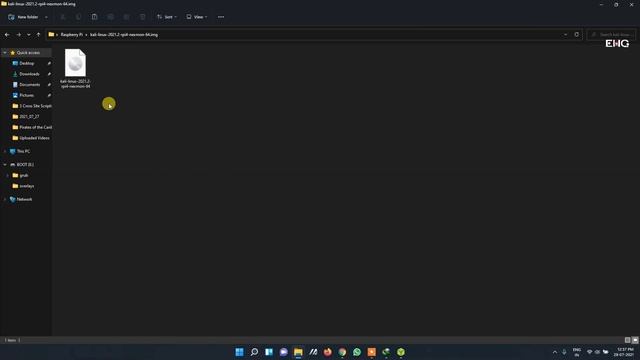Open the Pirates of the Carib folder

pos(32,127)
